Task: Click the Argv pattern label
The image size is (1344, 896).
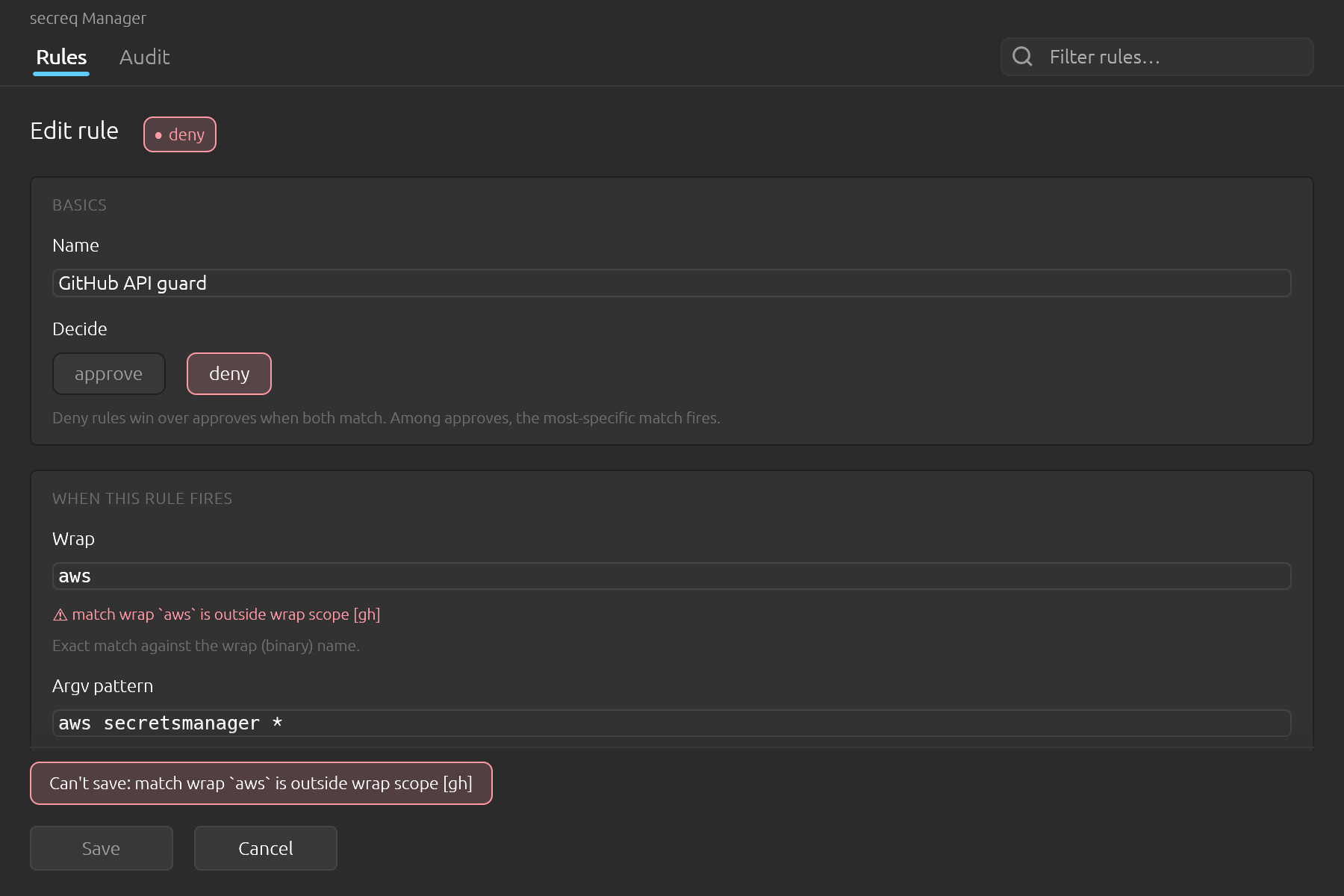Action: [x=103, y=686]
